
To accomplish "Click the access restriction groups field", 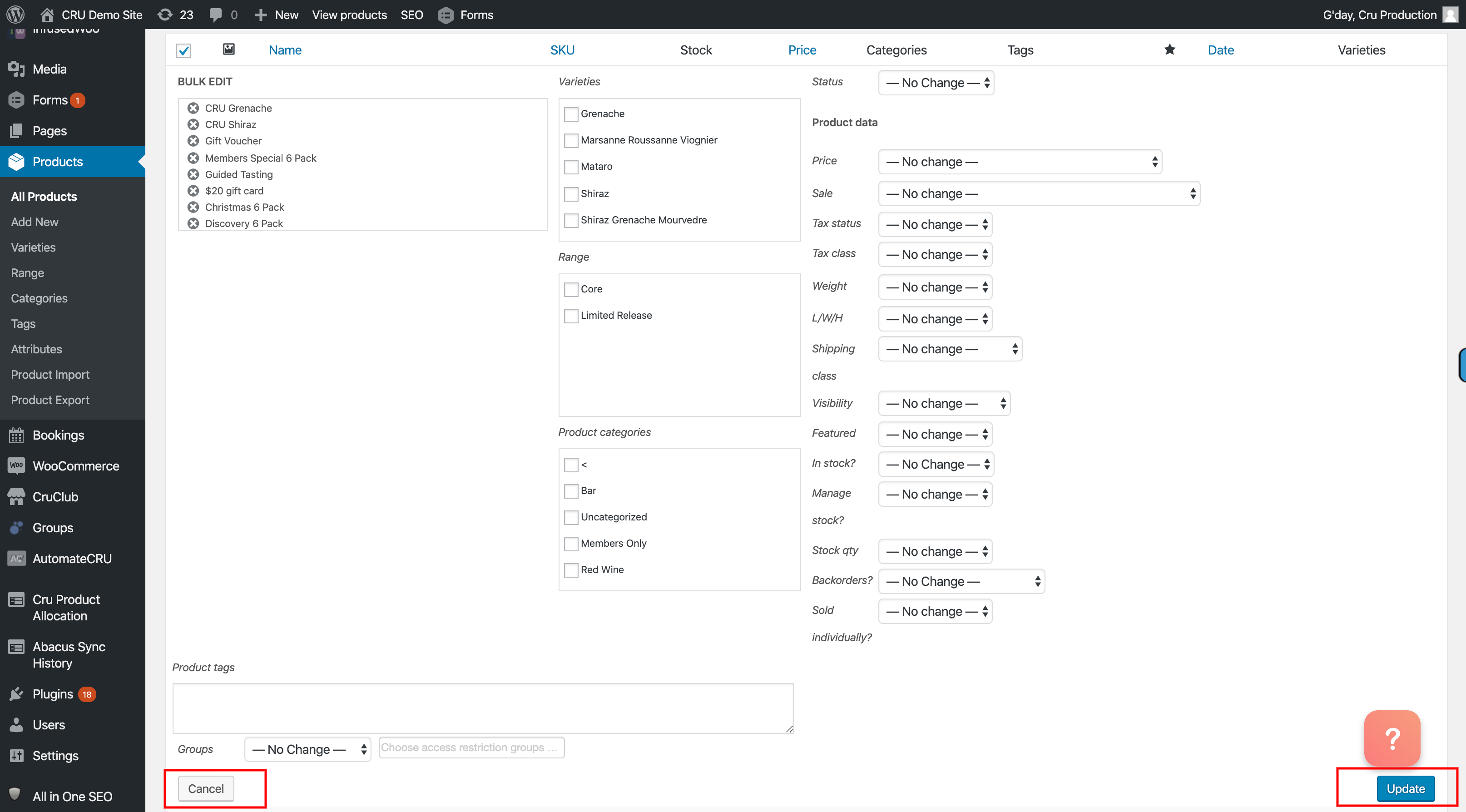I will [472, 748].
